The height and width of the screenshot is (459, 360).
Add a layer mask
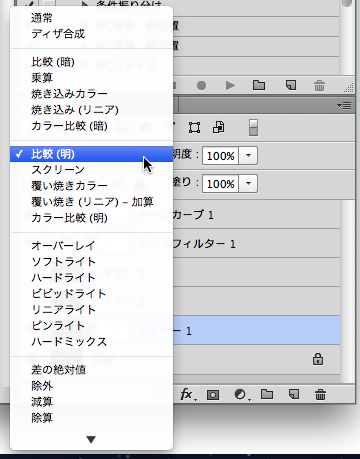pos(213,395)
